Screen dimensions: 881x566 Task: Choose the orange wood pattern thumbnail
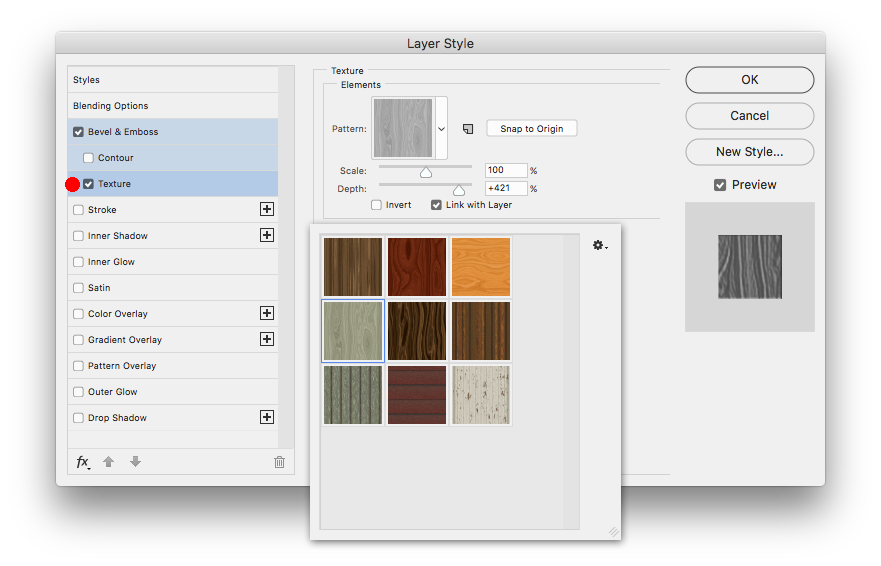481,267
